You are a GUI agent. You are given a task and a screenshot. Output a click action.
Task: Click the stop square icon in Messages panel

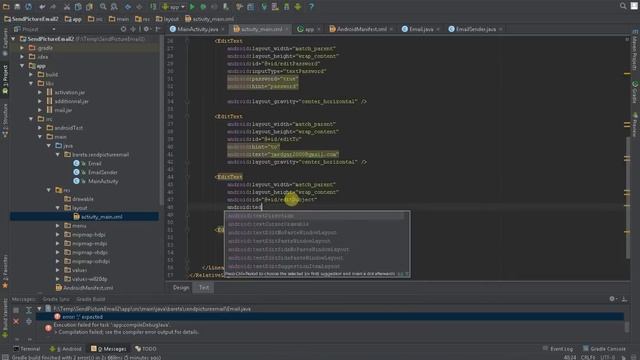[16, 310]
